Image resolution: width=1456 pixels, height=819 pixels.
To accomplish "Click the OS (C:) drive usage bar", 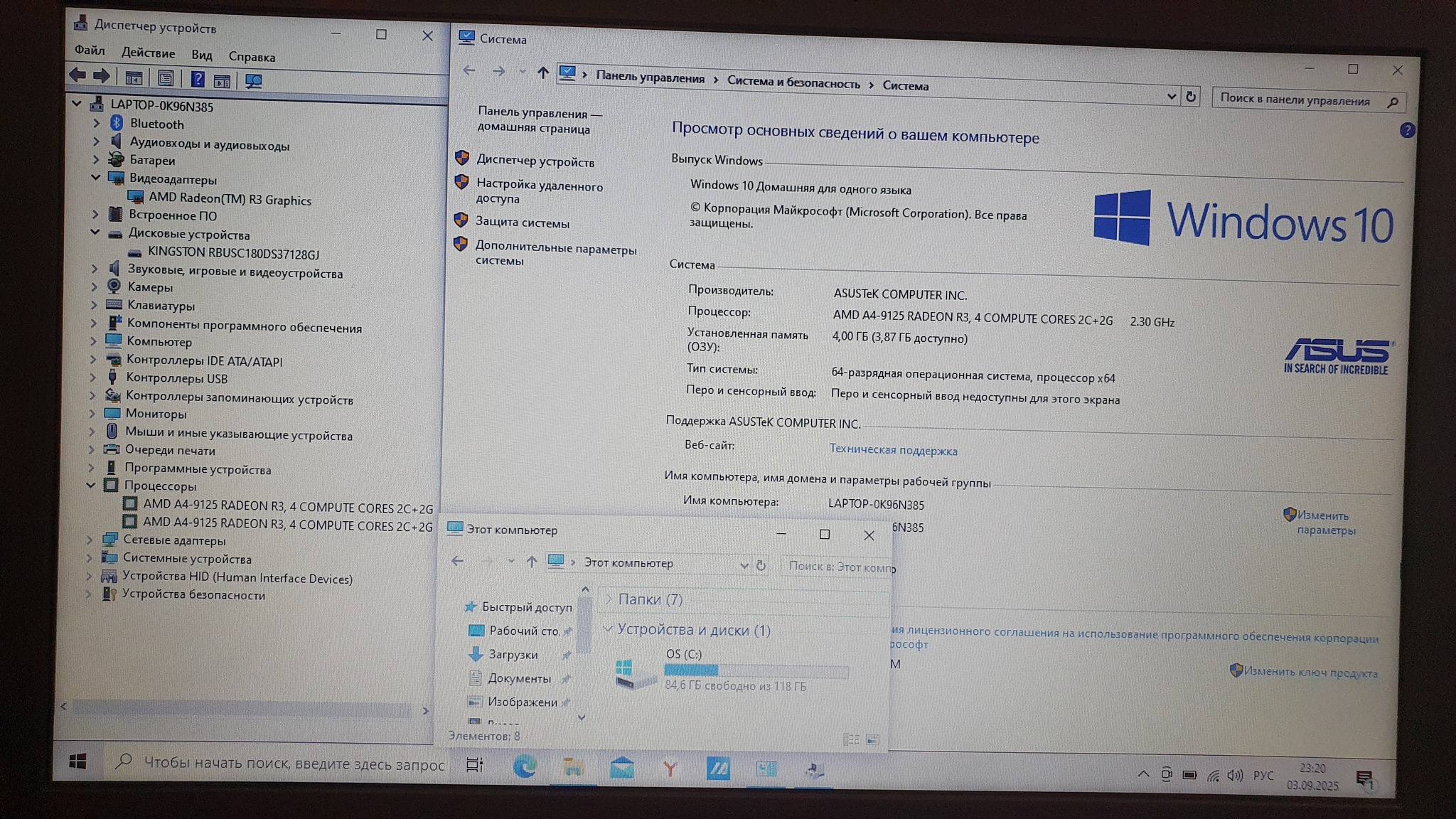I will point(755,670).
